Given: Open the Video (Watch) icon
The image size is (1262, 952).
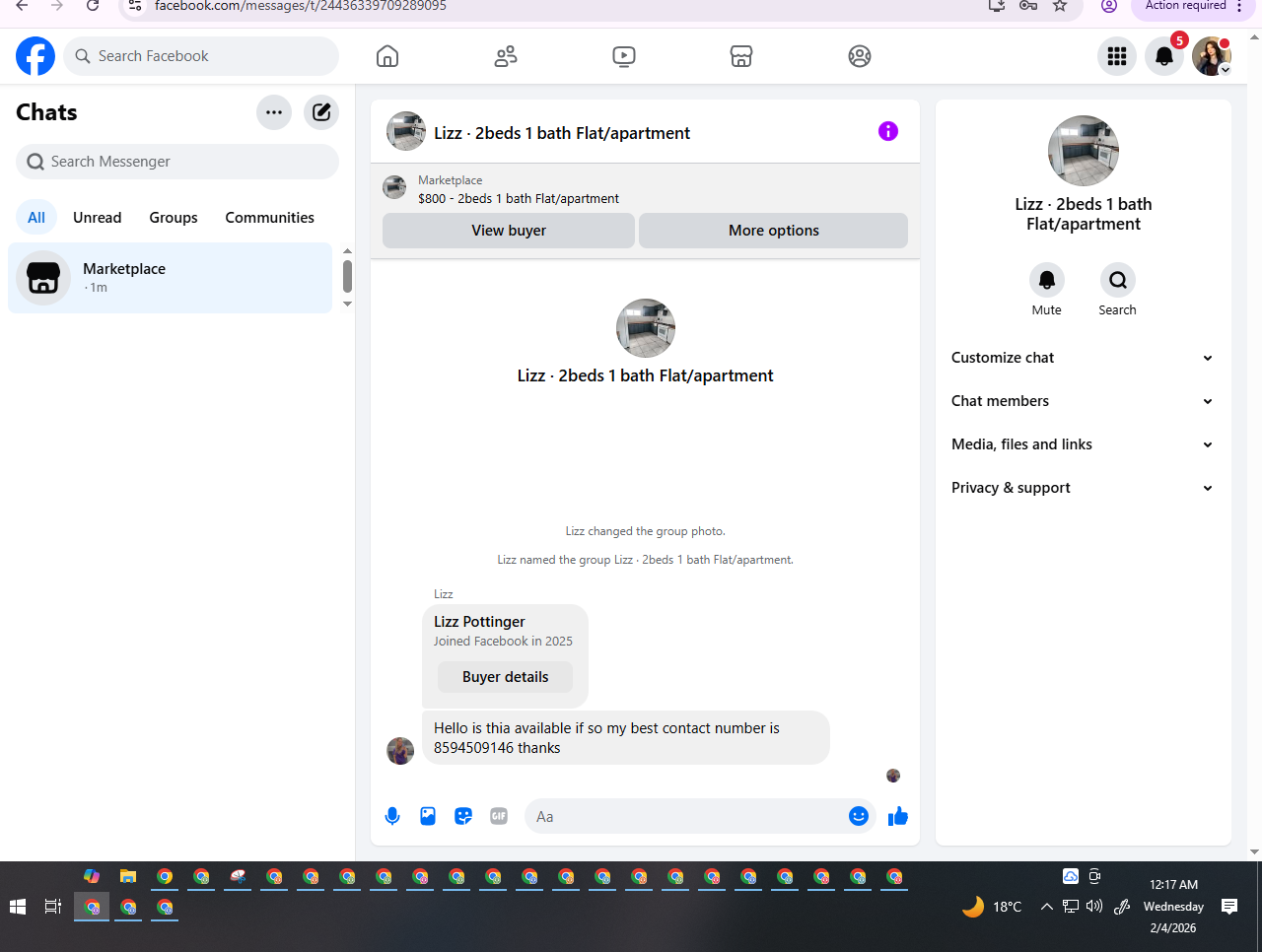Looking at the screenshot, I should (624, 56).
